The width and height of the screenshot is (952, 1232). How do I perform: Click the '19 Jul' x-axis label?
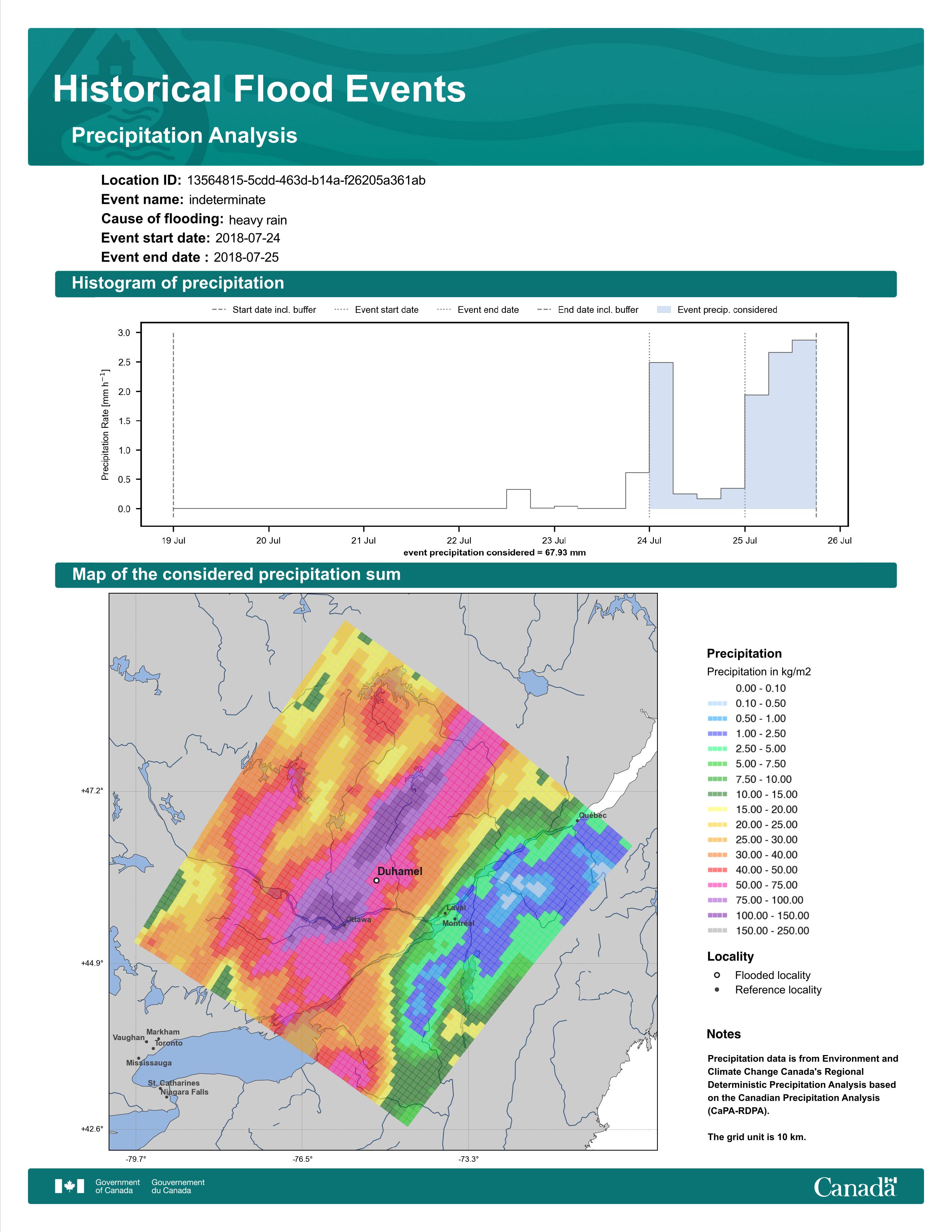click(173, 541)
